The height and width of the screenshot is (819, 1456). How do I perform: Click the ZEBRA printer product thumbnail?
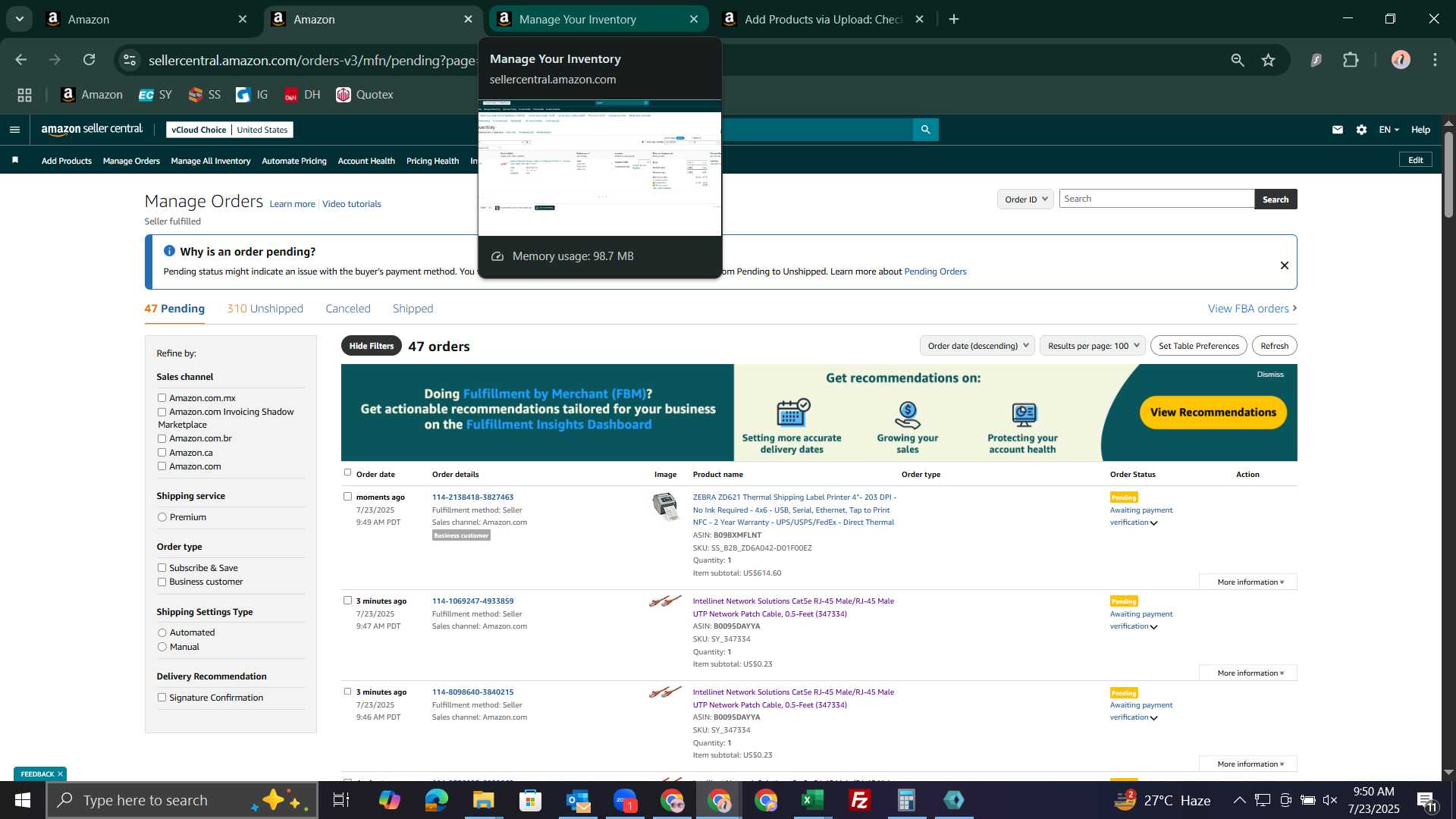[665, 507]
